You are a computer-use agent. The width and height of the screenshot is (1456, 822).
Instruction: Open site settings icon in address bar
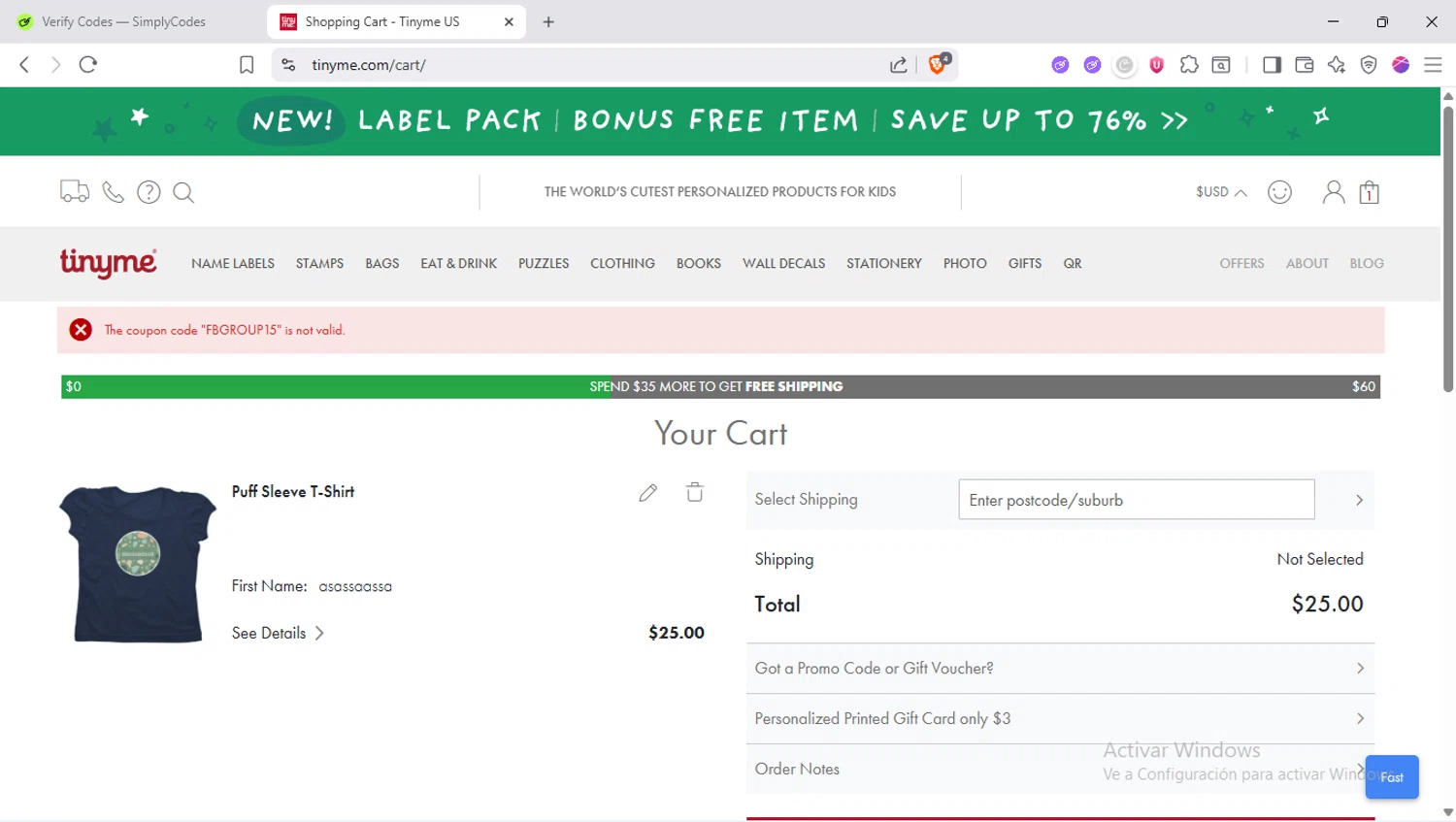click(288, 65)
